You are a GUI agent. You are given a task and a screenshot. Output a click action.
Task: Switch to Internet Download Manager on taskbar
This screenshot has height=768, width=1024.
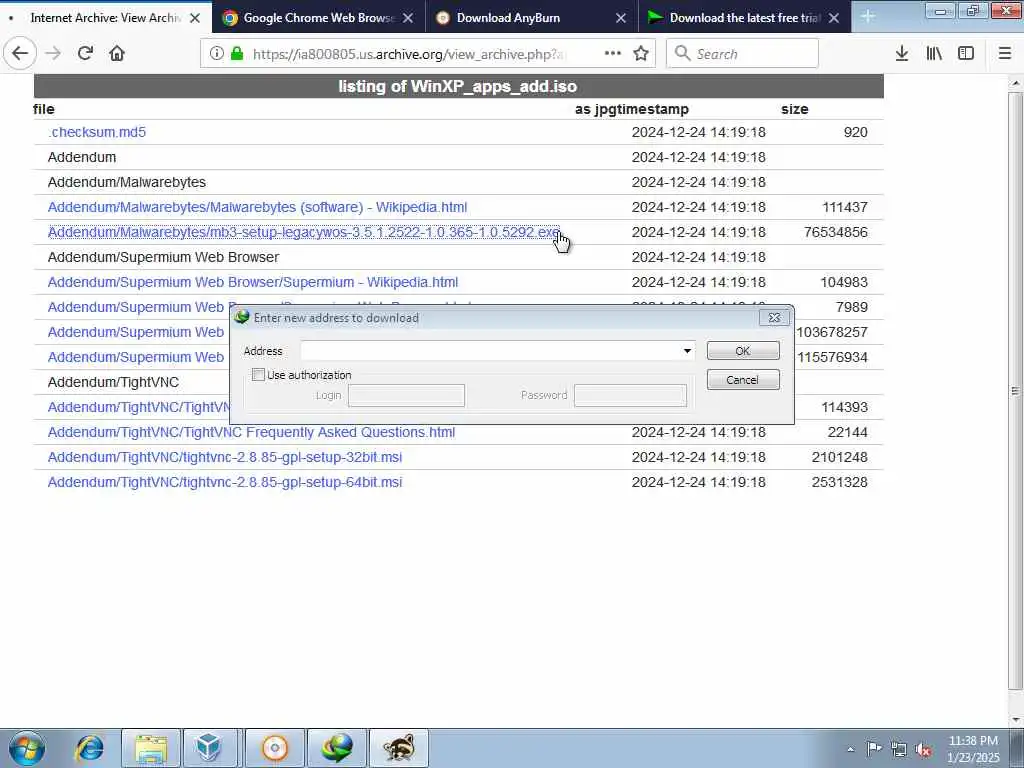(336, 748)
